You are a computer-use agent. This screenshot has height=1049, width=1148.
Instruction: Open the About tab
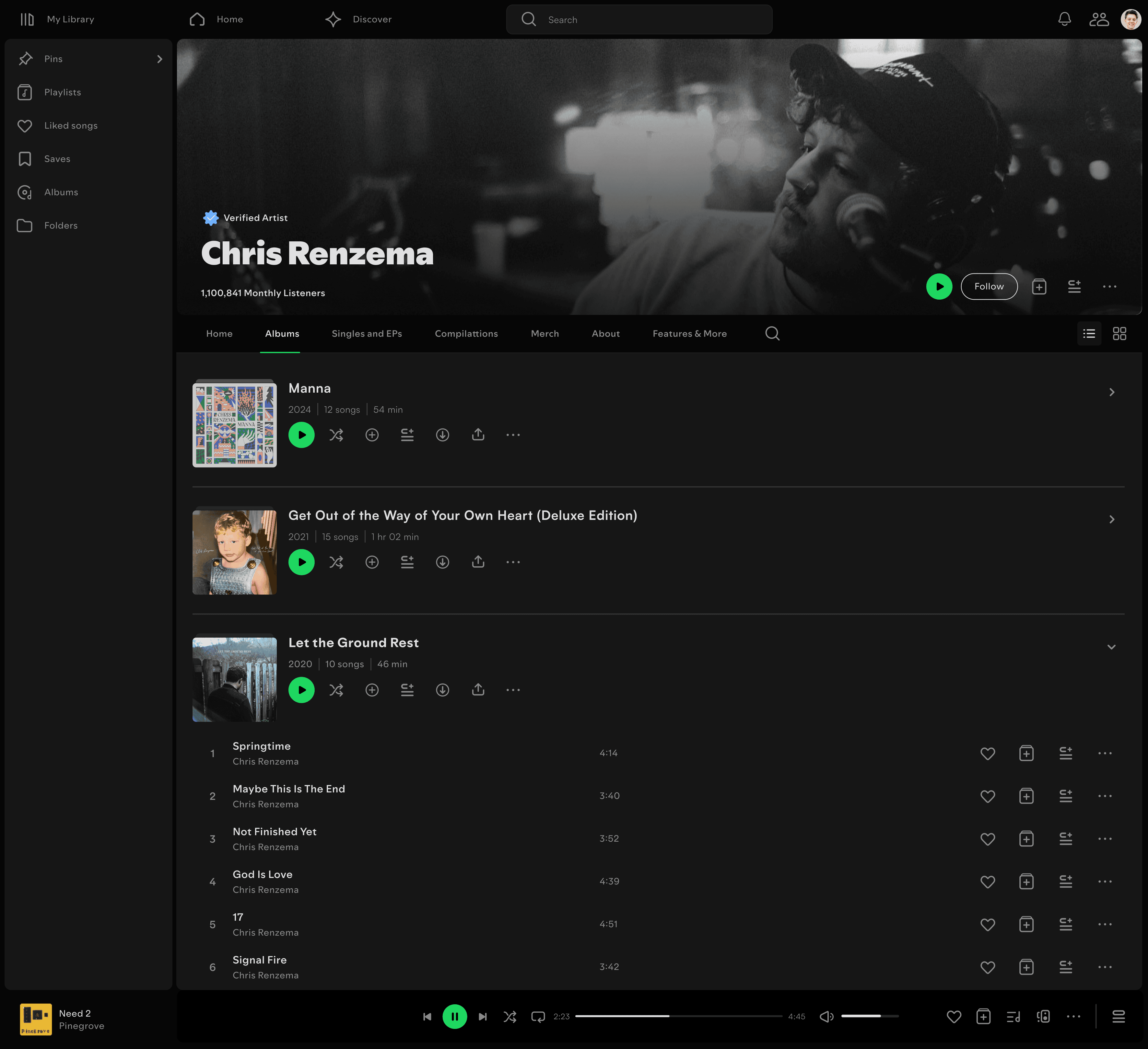[605, 334]
